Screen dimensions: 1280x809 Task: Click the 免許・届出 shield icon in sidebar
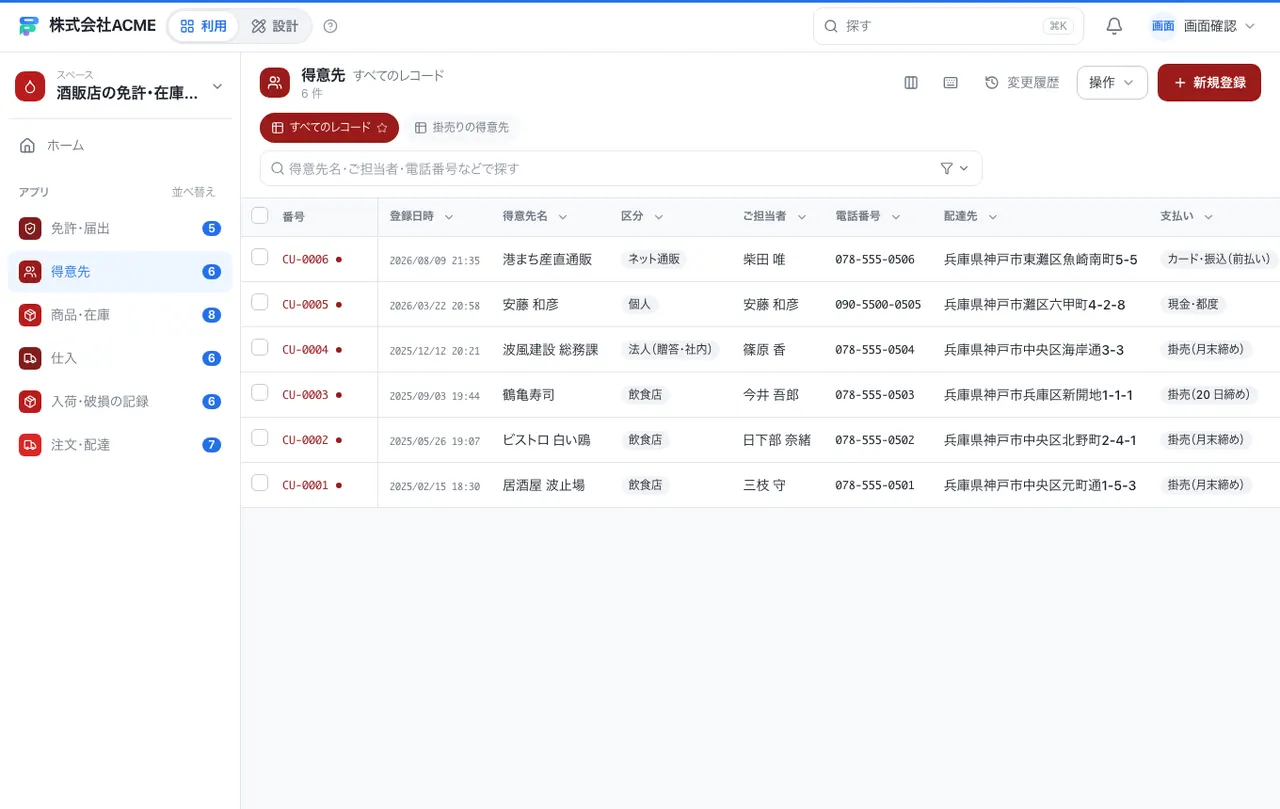click(30, 228)
